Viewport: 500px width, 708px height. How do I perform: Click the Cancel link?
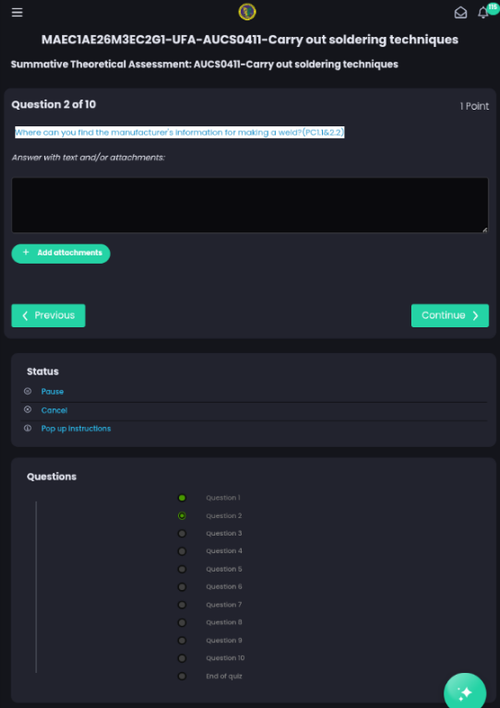tap(54, 410)
